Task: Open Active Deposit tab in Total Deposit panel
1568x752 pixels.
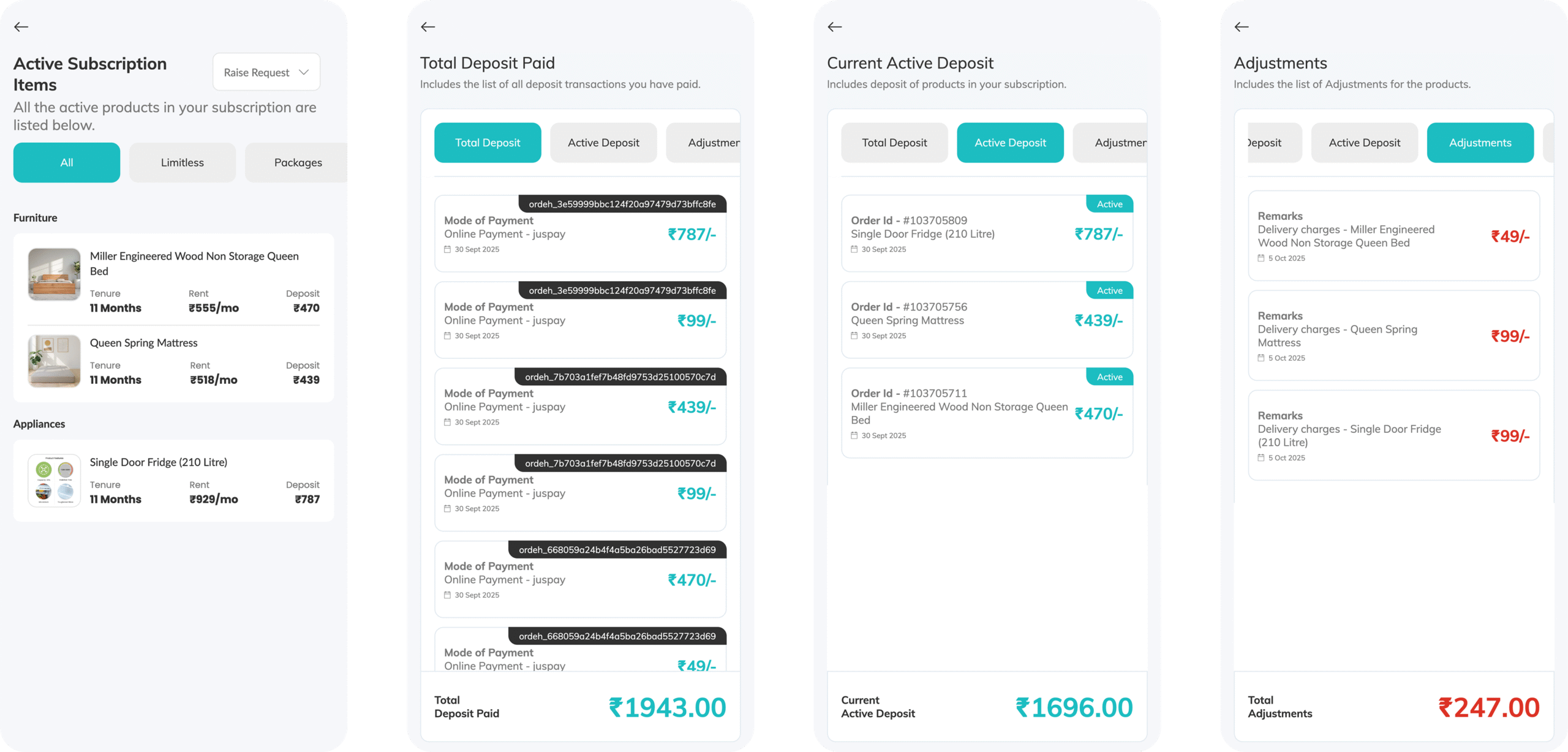Action: click(x=603, y=143)
